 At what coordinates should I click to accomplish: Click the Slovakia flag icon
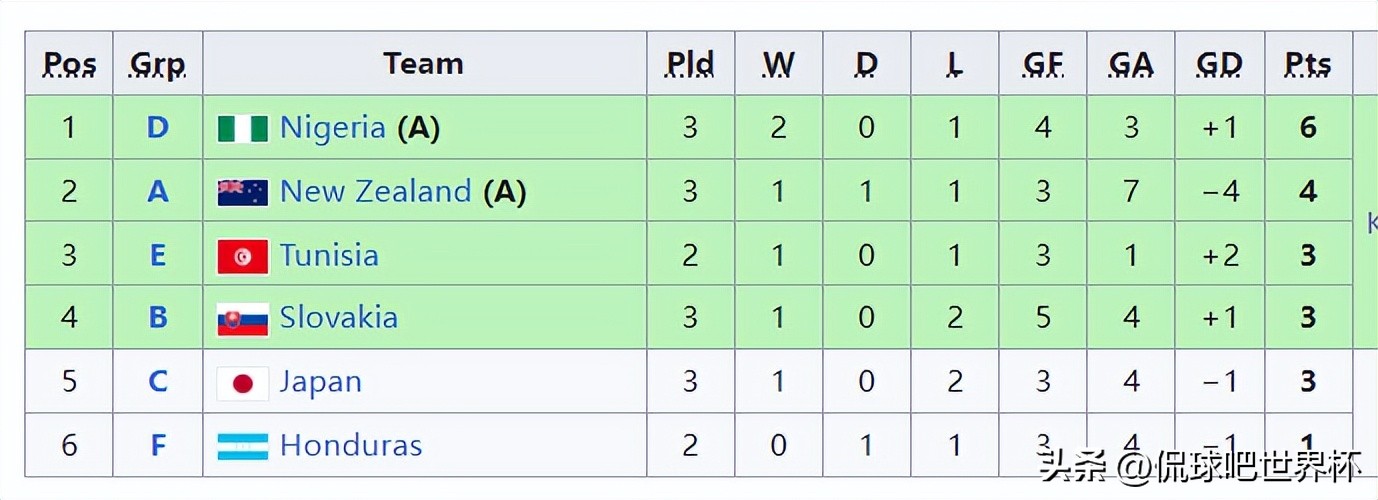point(243,319)
